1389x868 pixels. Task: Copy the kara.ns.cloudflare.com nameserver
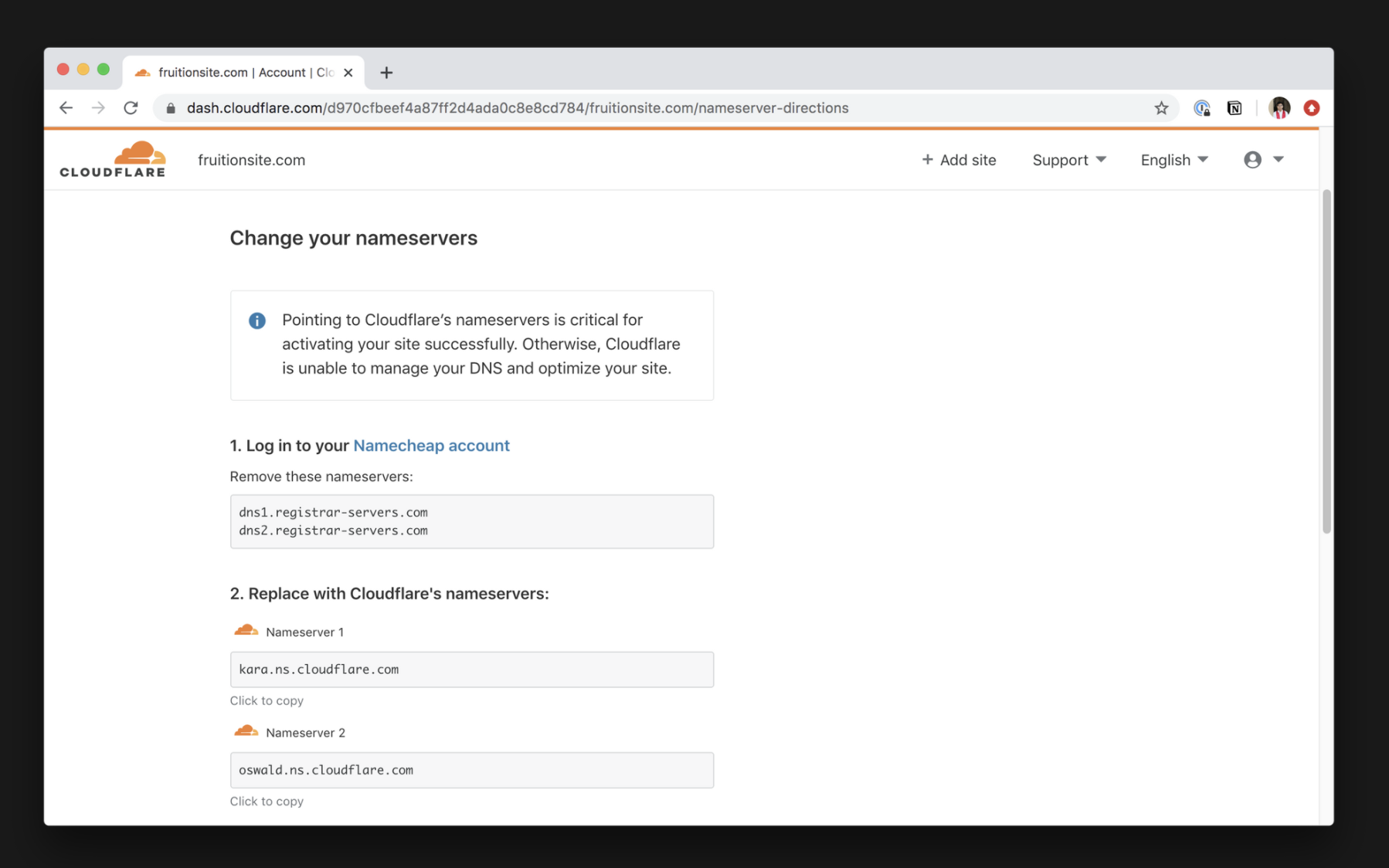[x=471, y=670]
